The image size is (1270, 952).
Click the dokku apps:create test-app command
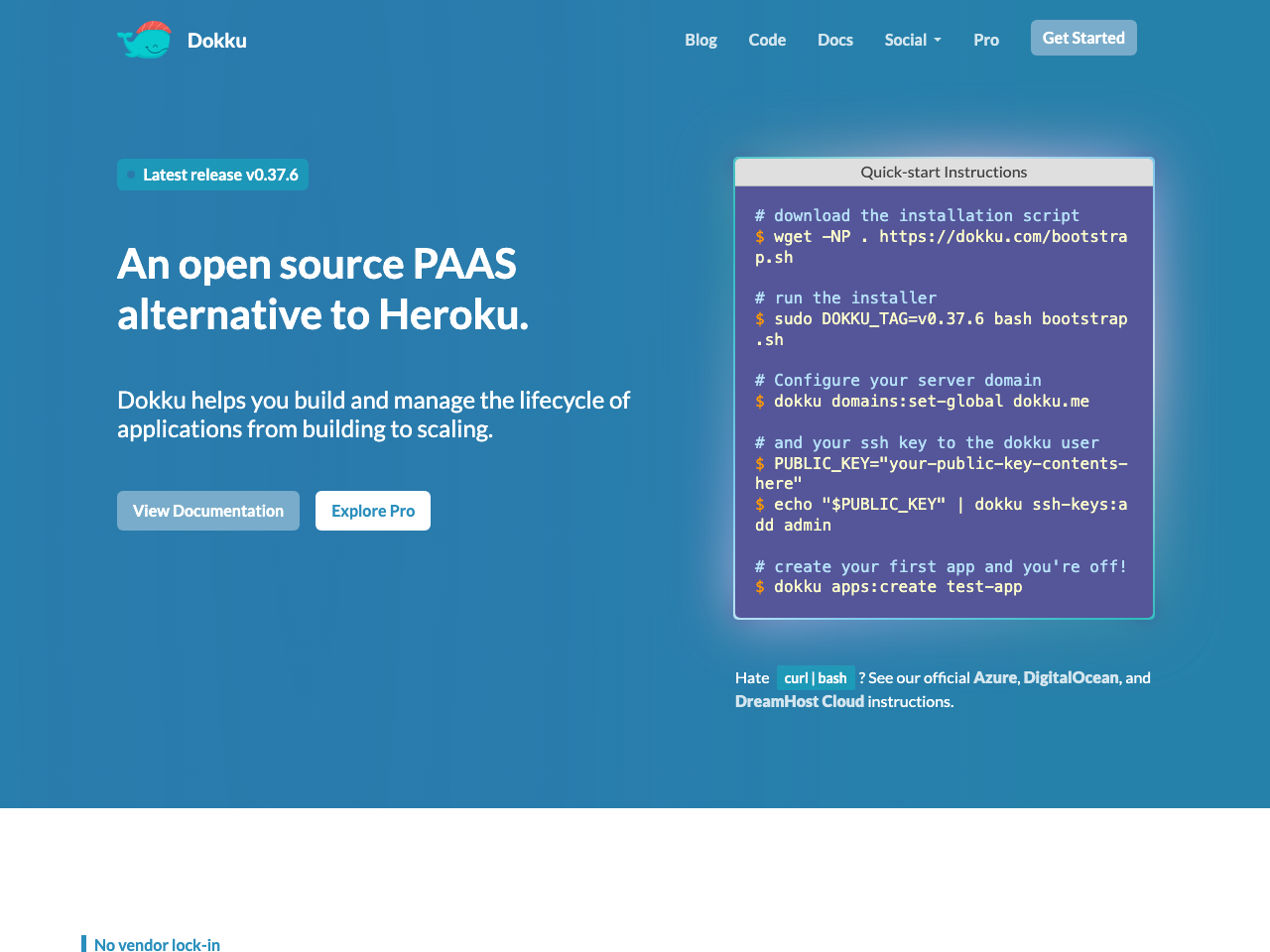pos(898,587)
